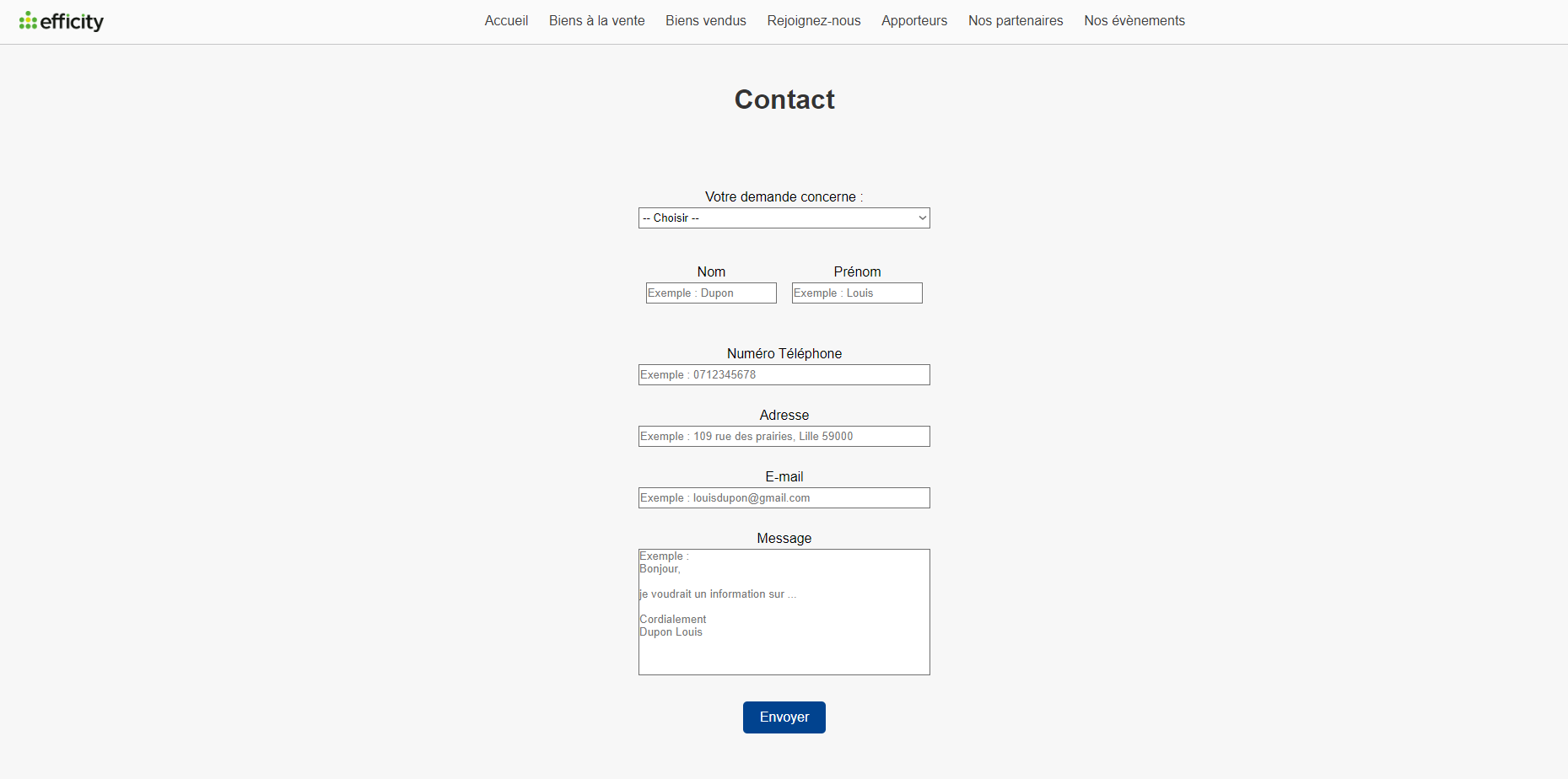The image size is (1568, 779).
Task: Open the Nos évènements page
Action: coord(1134,21)
